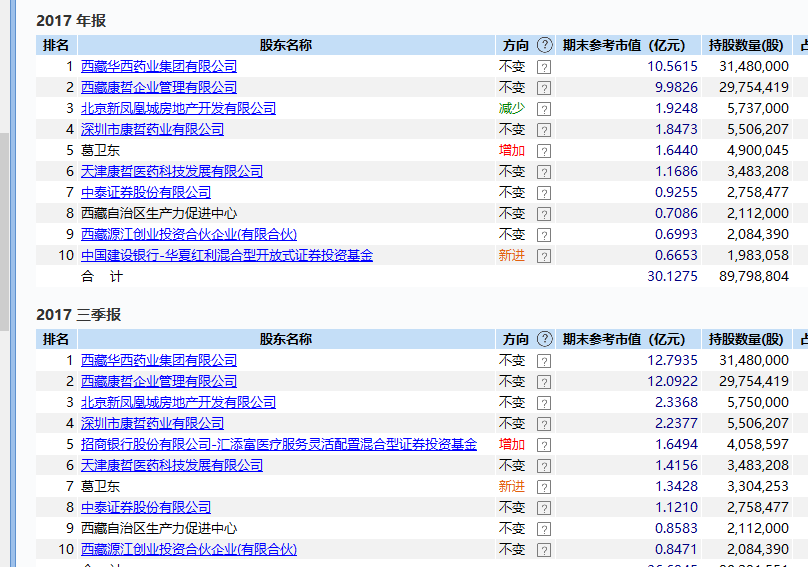Click 股东名称 column header in 2017 年报
The width and height of the screenshot is (808, 567).
(x=286, y=45)
